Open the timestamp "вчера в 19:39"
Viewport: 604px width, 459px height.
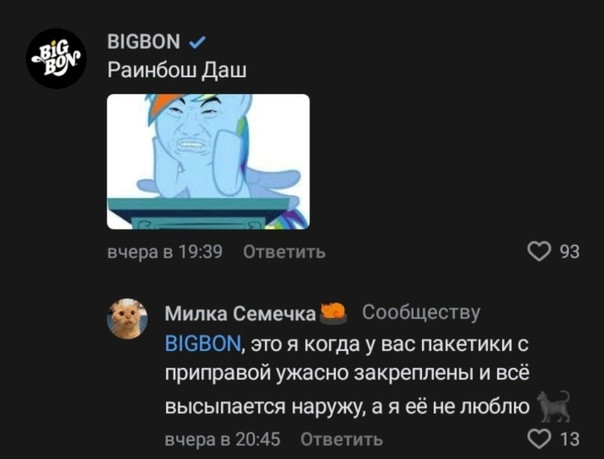(x=165, y=252)
